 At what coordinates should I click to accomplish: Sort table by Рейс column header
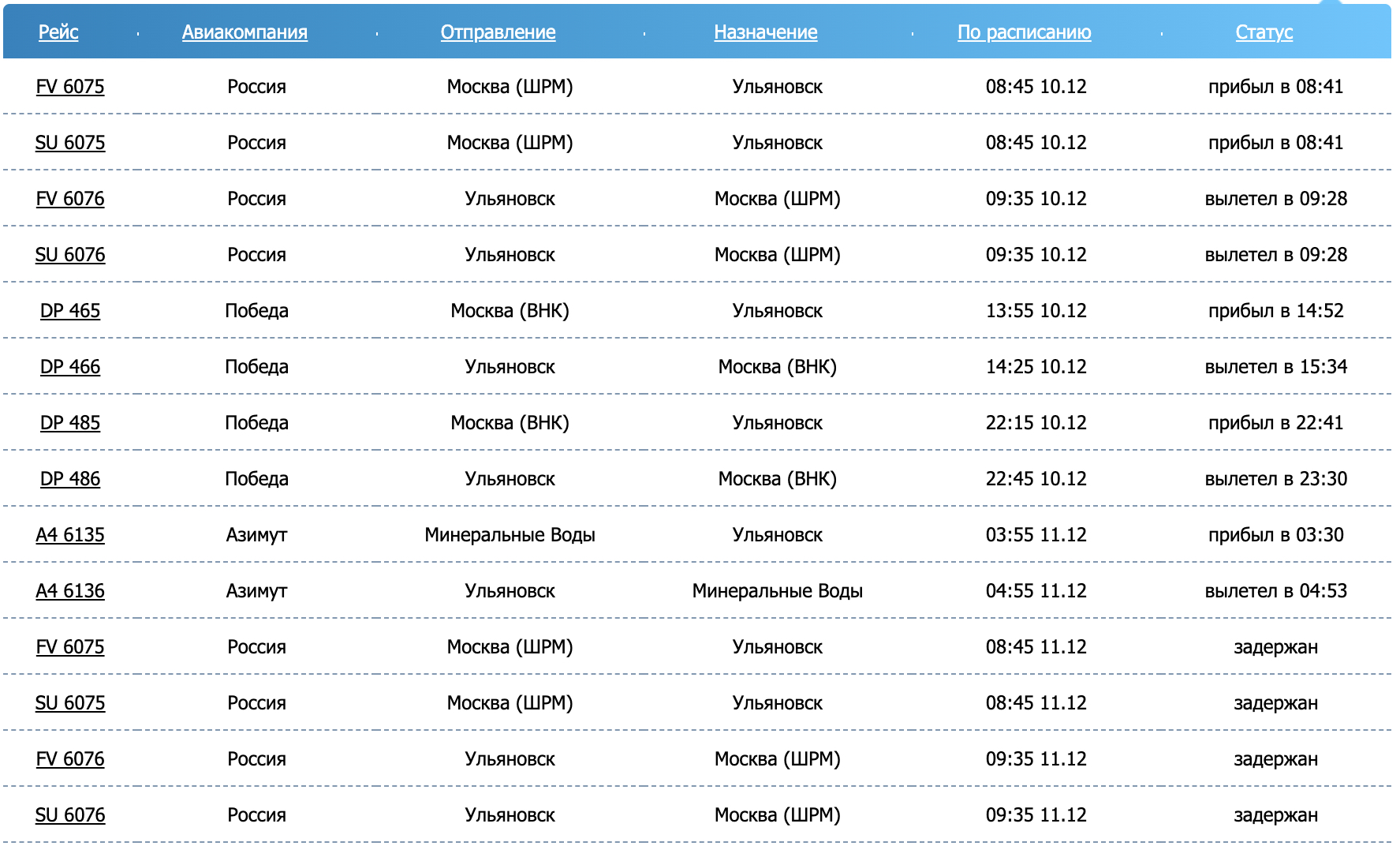58,32
